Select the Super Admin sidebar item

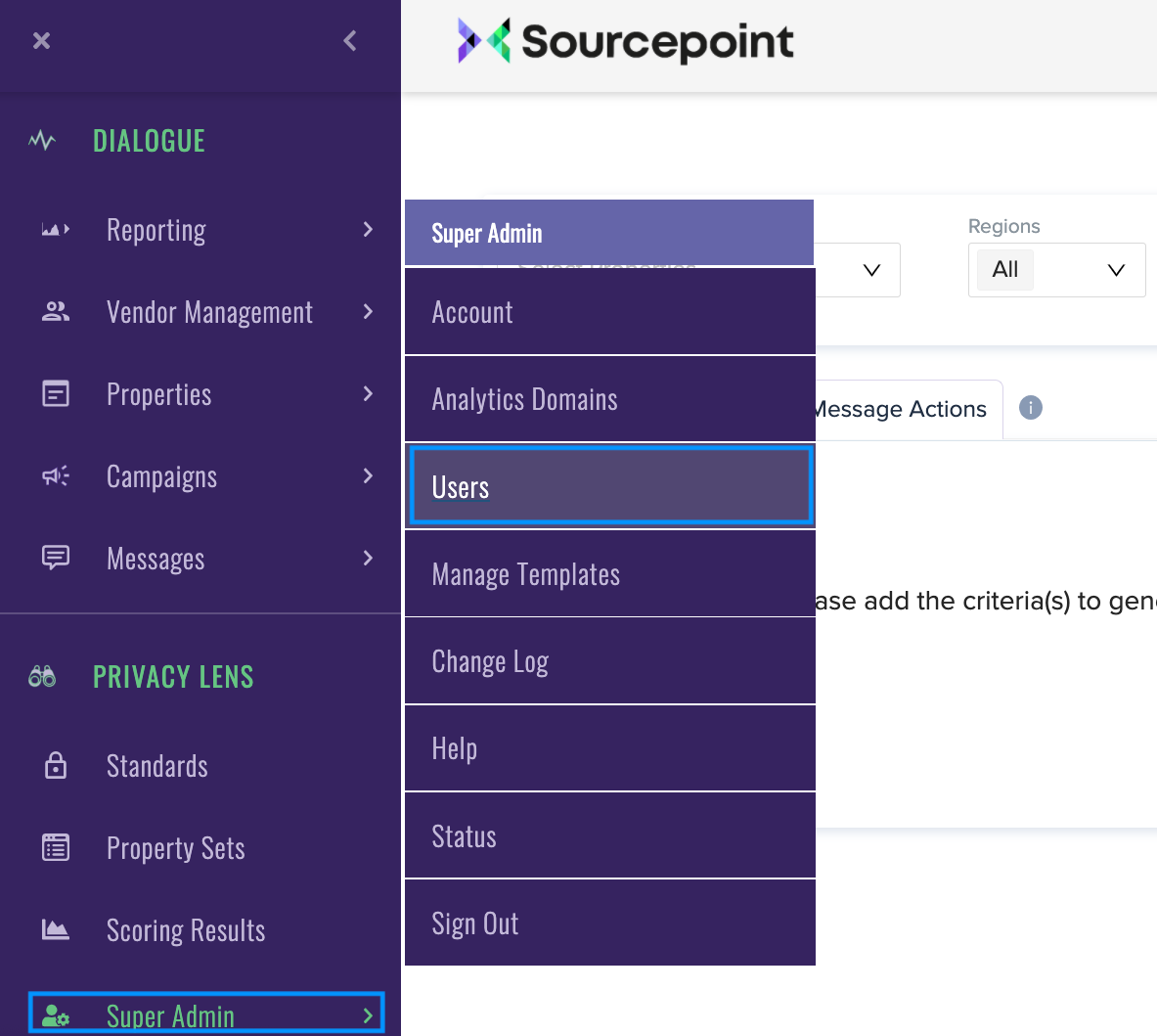205,1013
